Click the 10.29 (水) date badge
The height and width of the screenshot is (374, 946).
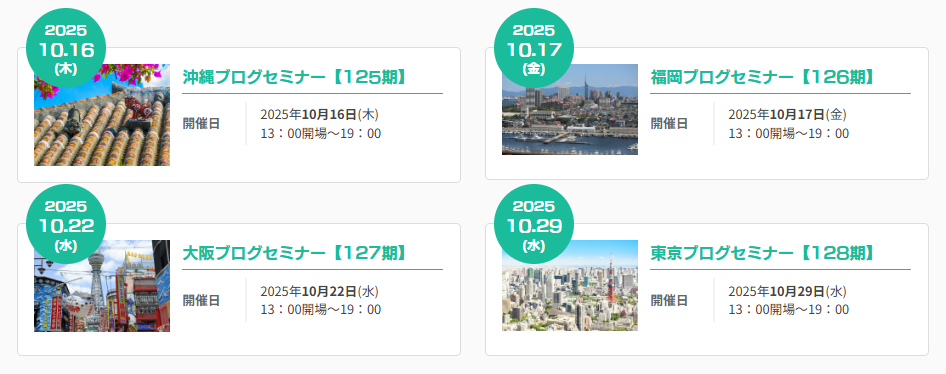click(534, 224)
